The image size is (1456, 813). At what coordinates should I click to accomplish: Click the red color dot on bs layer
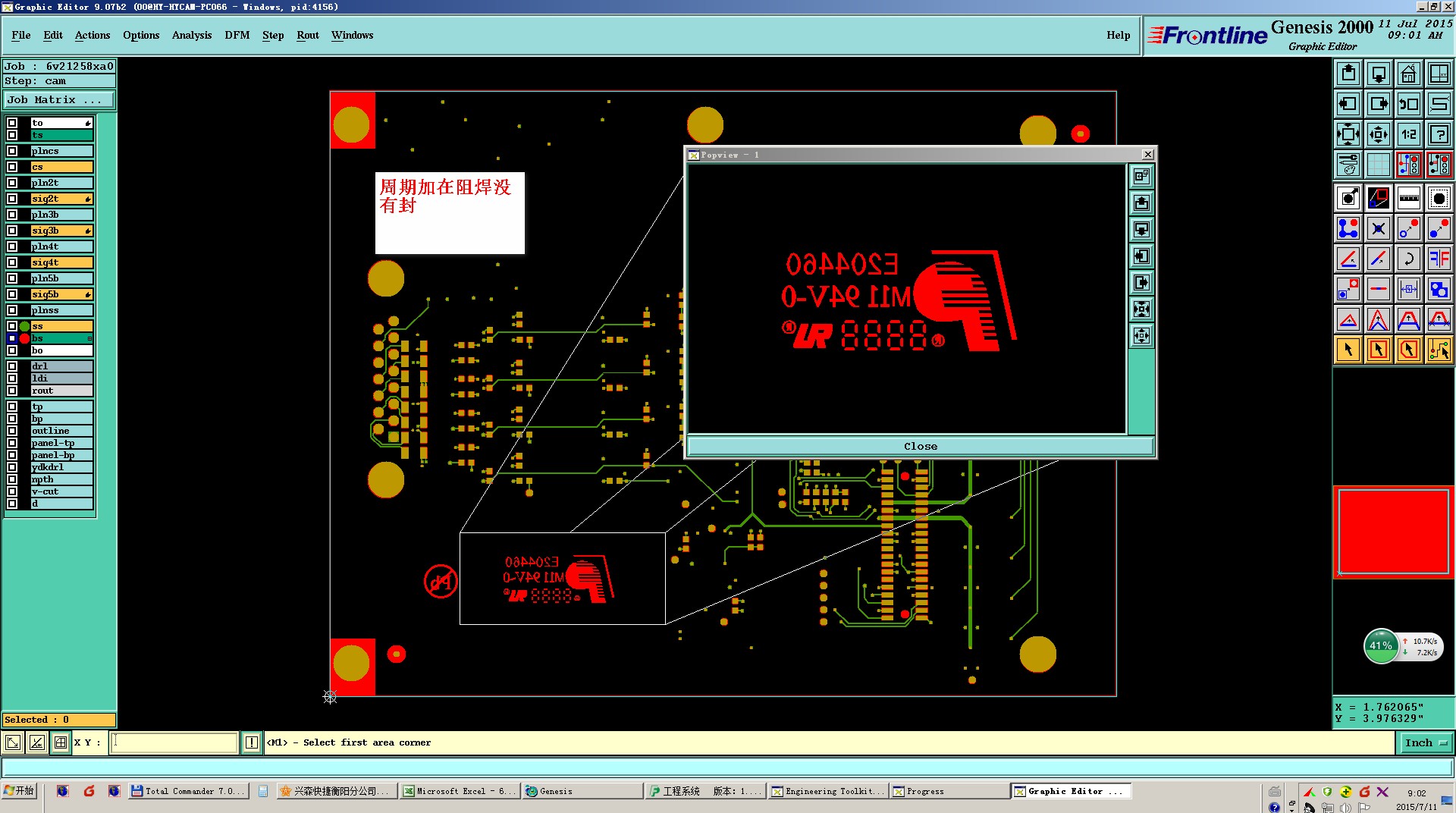coord(24,338)
